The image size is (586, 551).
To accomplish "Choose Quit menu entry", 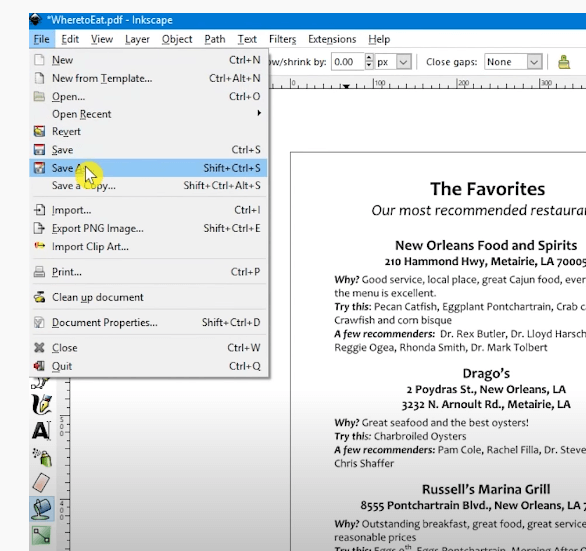I will pos(148,366).
